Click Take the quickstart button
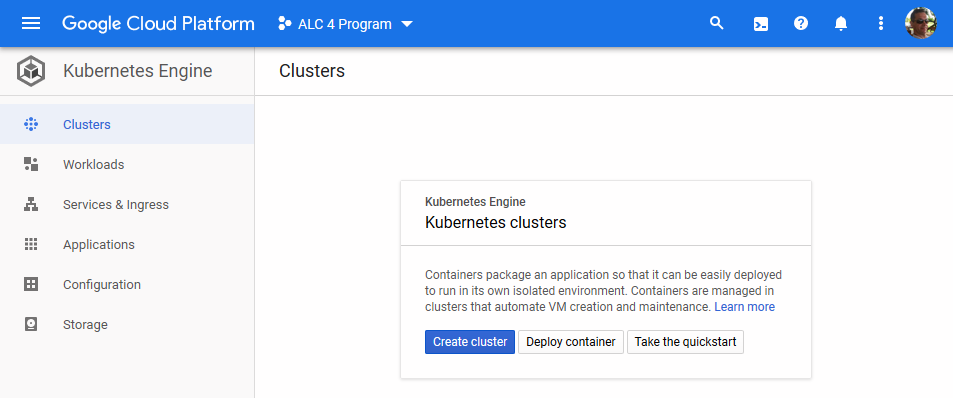The image size is (953, 398). [x=686, y=342]
